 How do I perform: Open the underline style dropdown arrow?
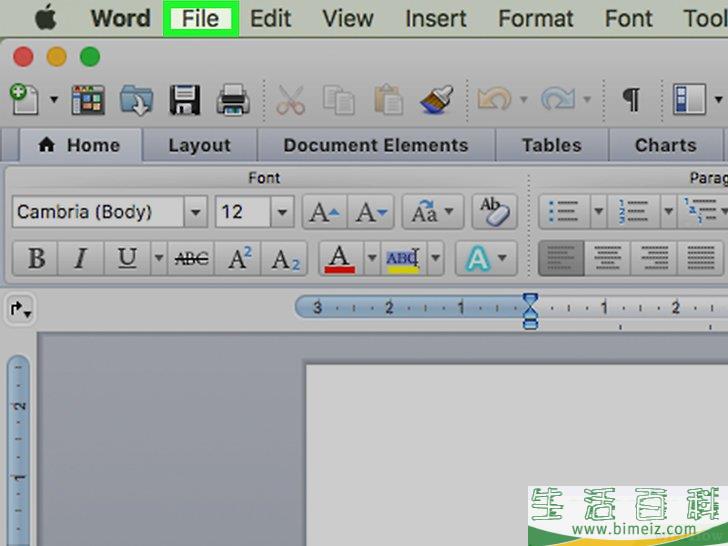(x=158, y=258)
